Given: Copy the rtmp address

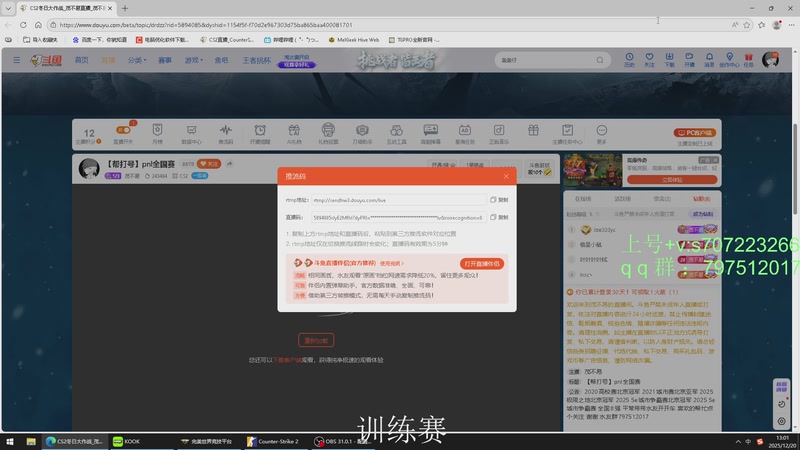Looking at the screenshot, I should coord(499,200).
